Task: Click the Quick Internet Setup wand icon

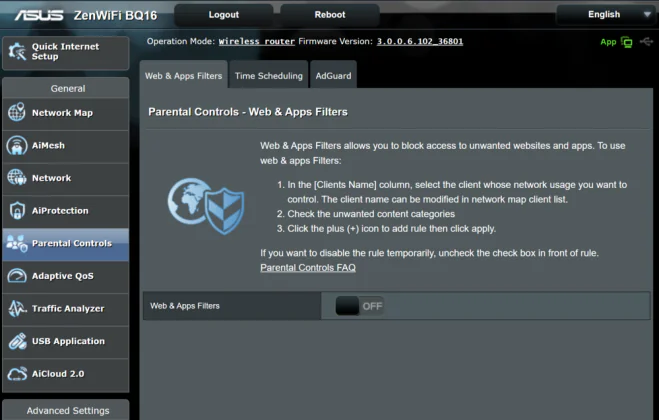Action: click(17, 52)
